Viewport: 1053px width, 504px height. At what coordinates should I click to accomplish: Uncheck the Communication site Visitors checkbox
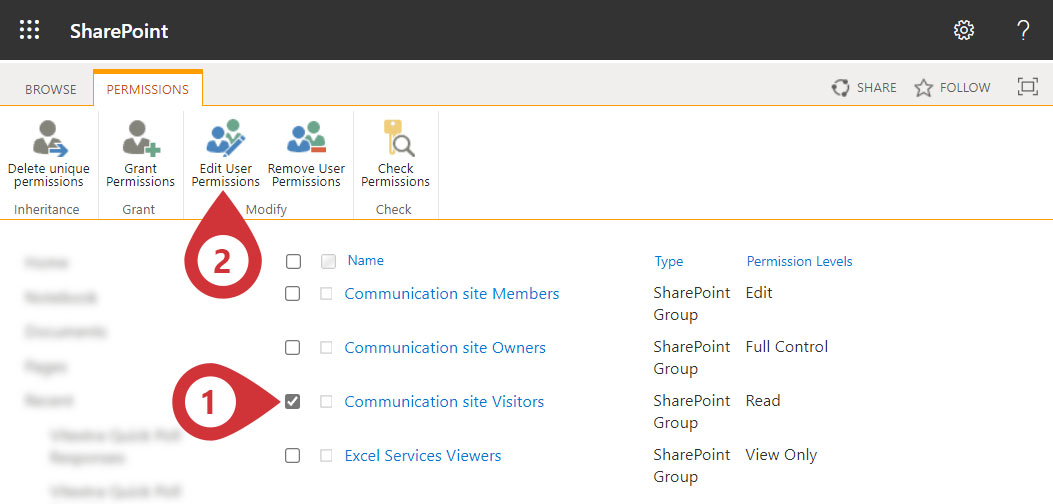coord(292,402)
